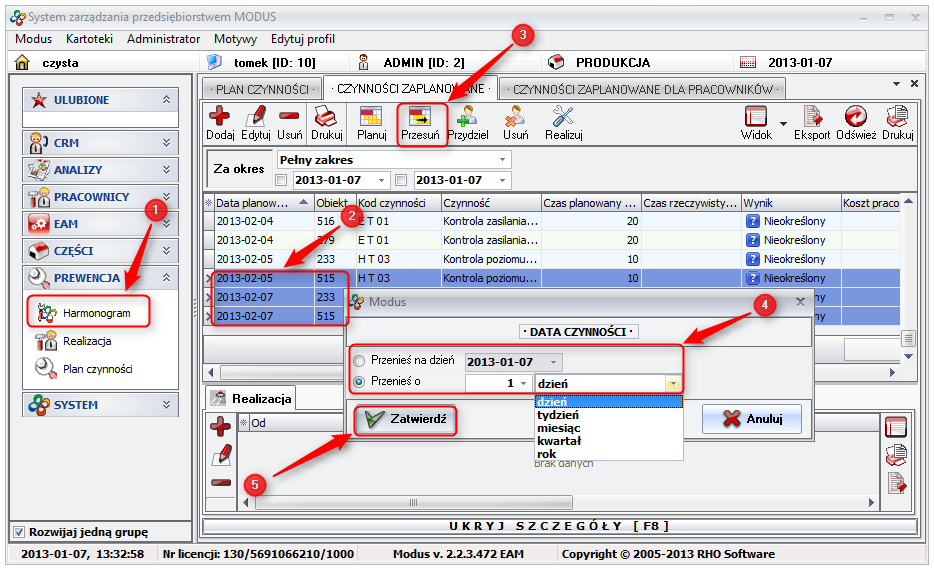The height and width of the screenshot is (570, 934).
Task: Select the 'Przenieś na dzień' radio button
Action: [359, 362]
